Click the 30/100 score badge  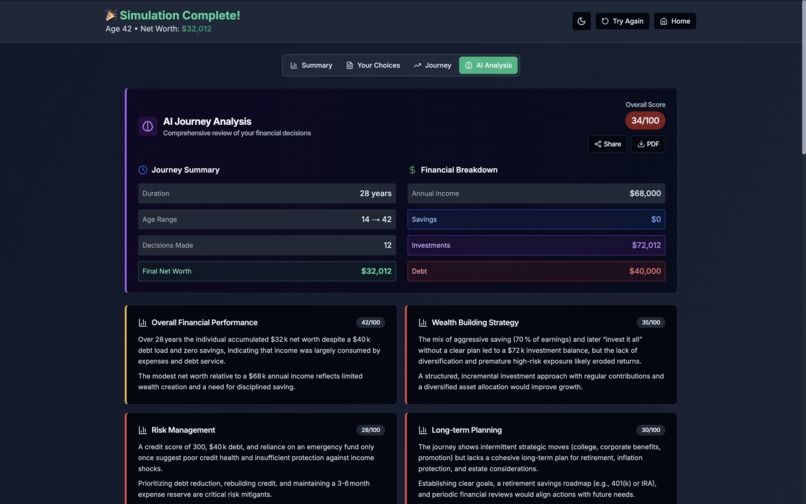click(651, 430)
